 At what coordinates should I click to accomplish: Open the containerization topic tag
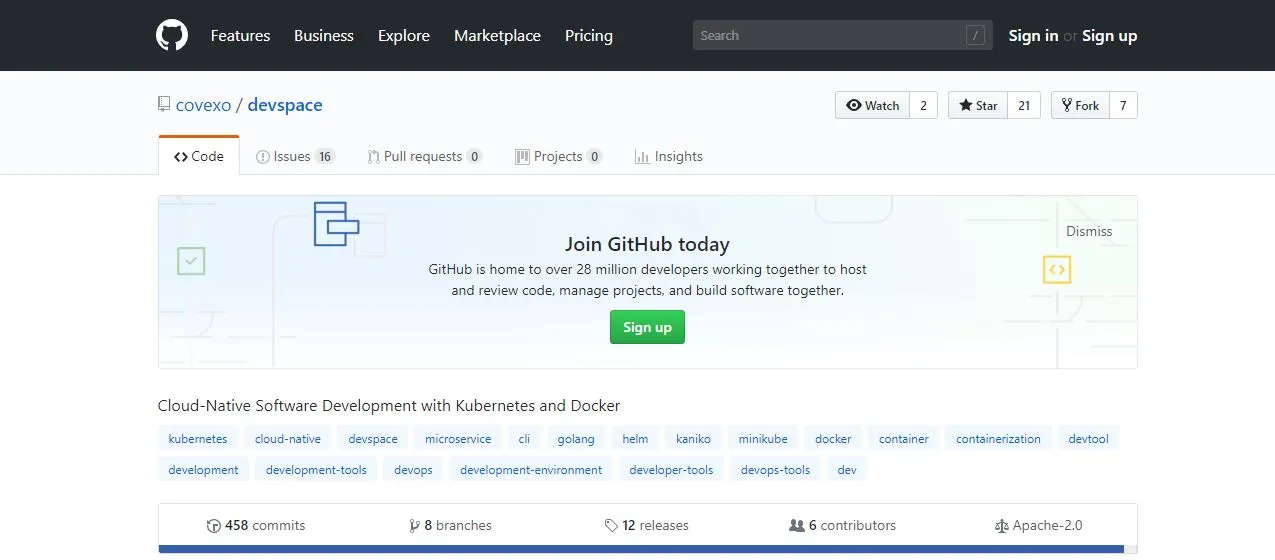[x=998, y=438]
